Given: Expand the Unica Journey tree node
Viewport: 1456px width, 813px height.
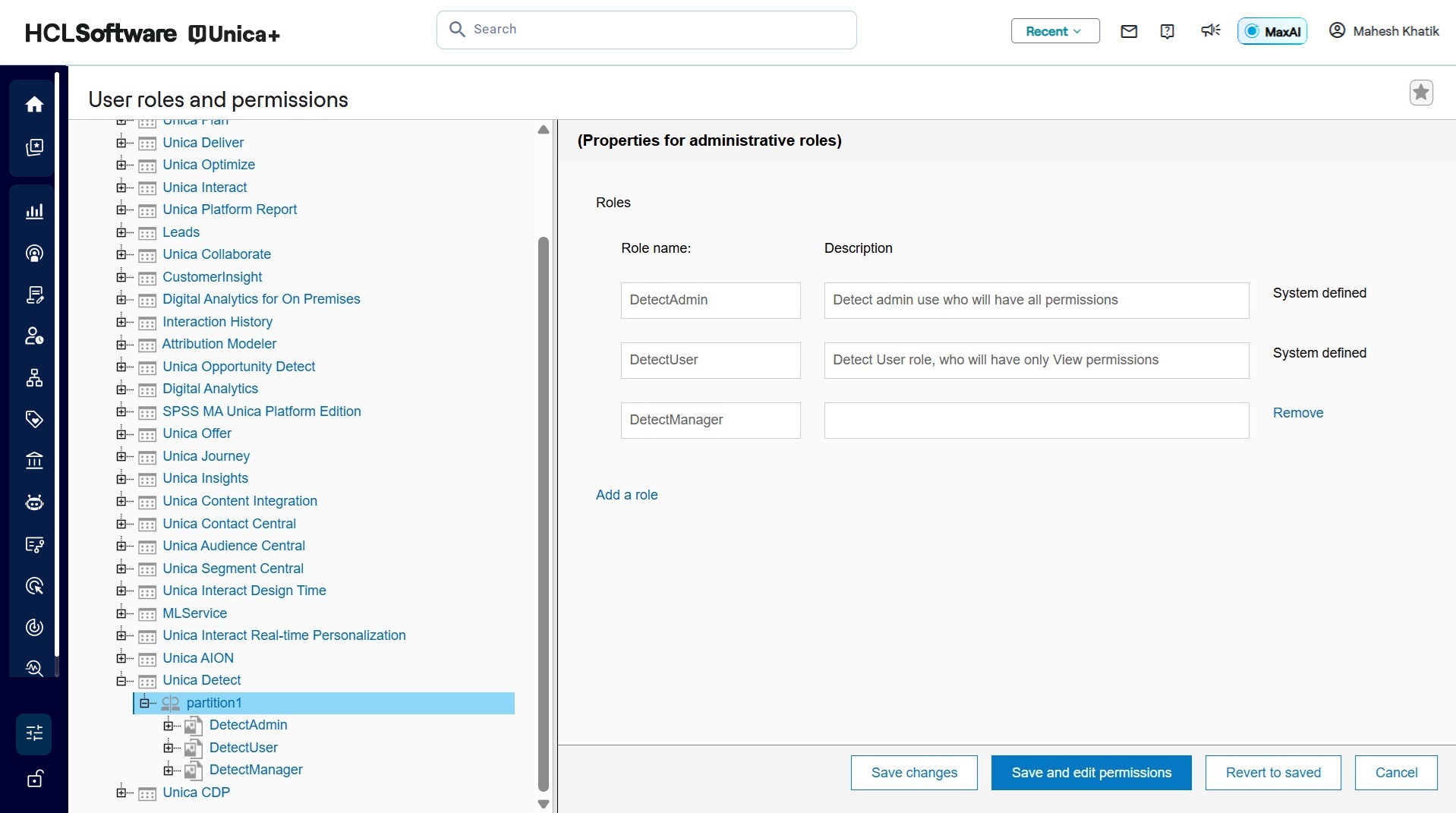Looking at the screenshot, I should (121, 456).
